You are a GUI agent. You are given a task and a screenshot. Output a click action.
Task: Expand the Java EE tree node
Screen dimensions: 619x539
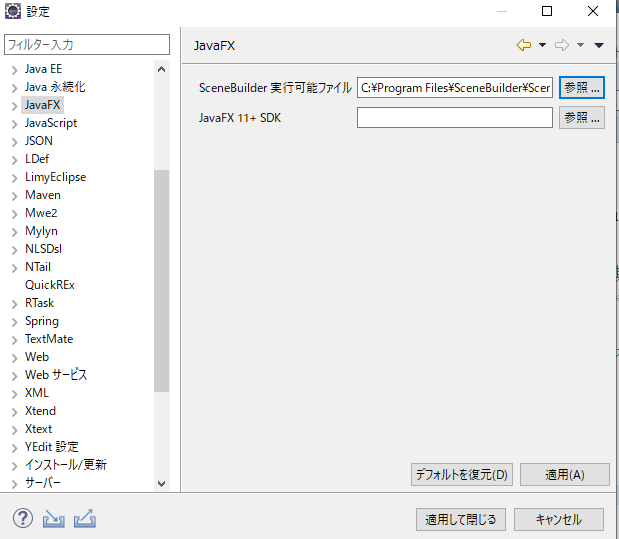click(15, 70)
